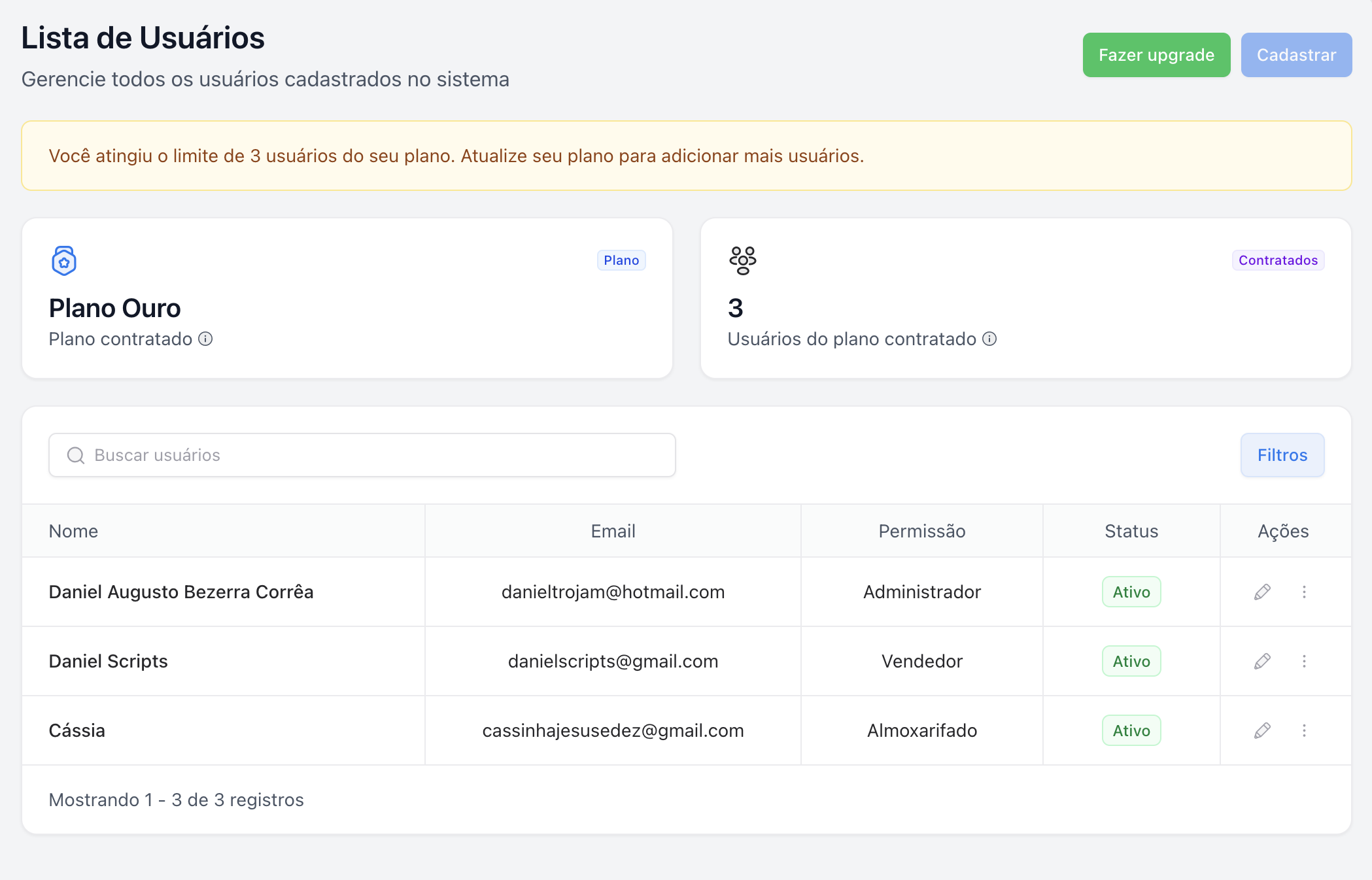
Task: Click the Cadastrar button
Action: tap(1296, 55)
